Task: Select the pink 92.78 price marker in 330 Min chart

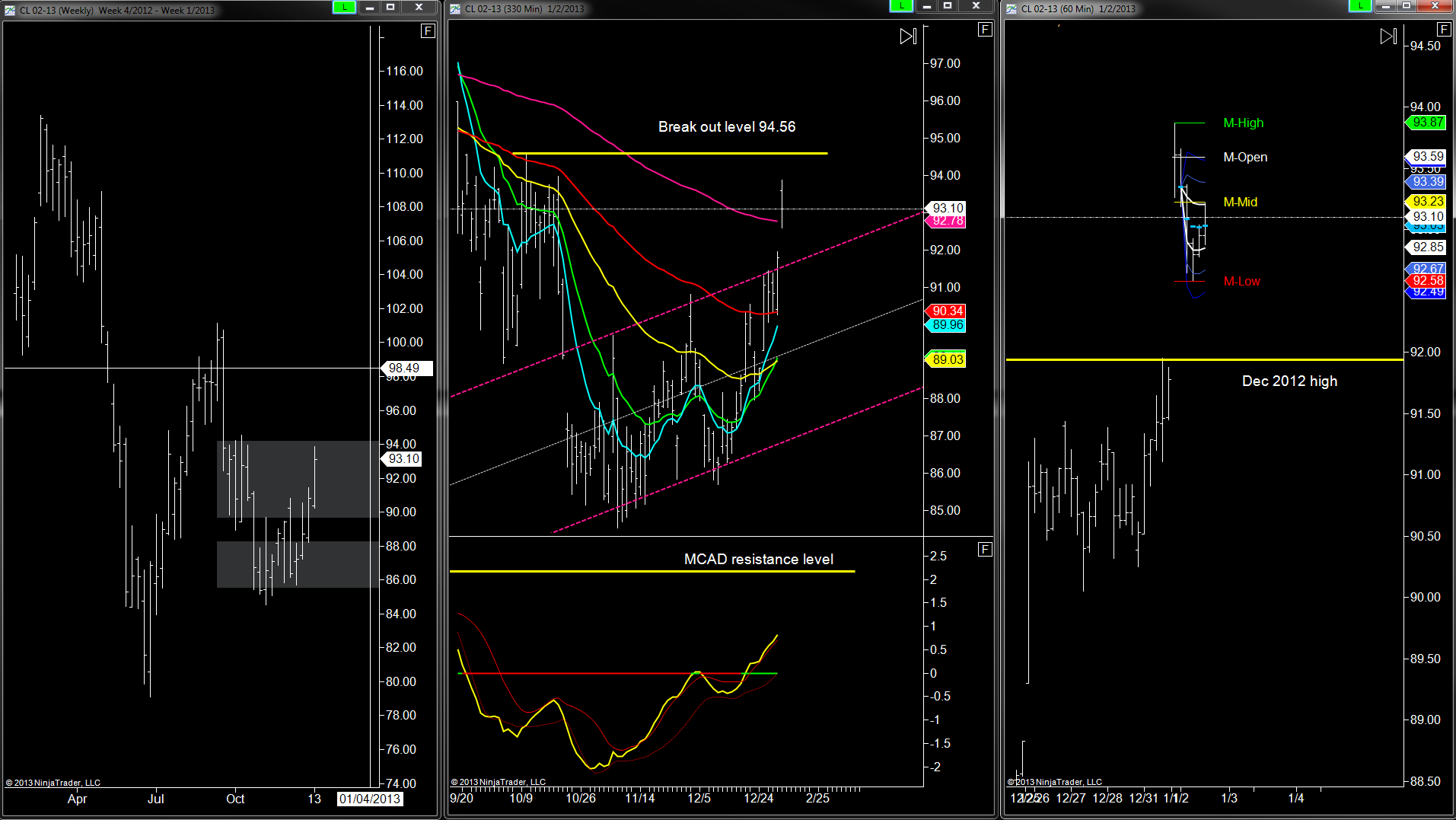Action: (x=945, y=222)
